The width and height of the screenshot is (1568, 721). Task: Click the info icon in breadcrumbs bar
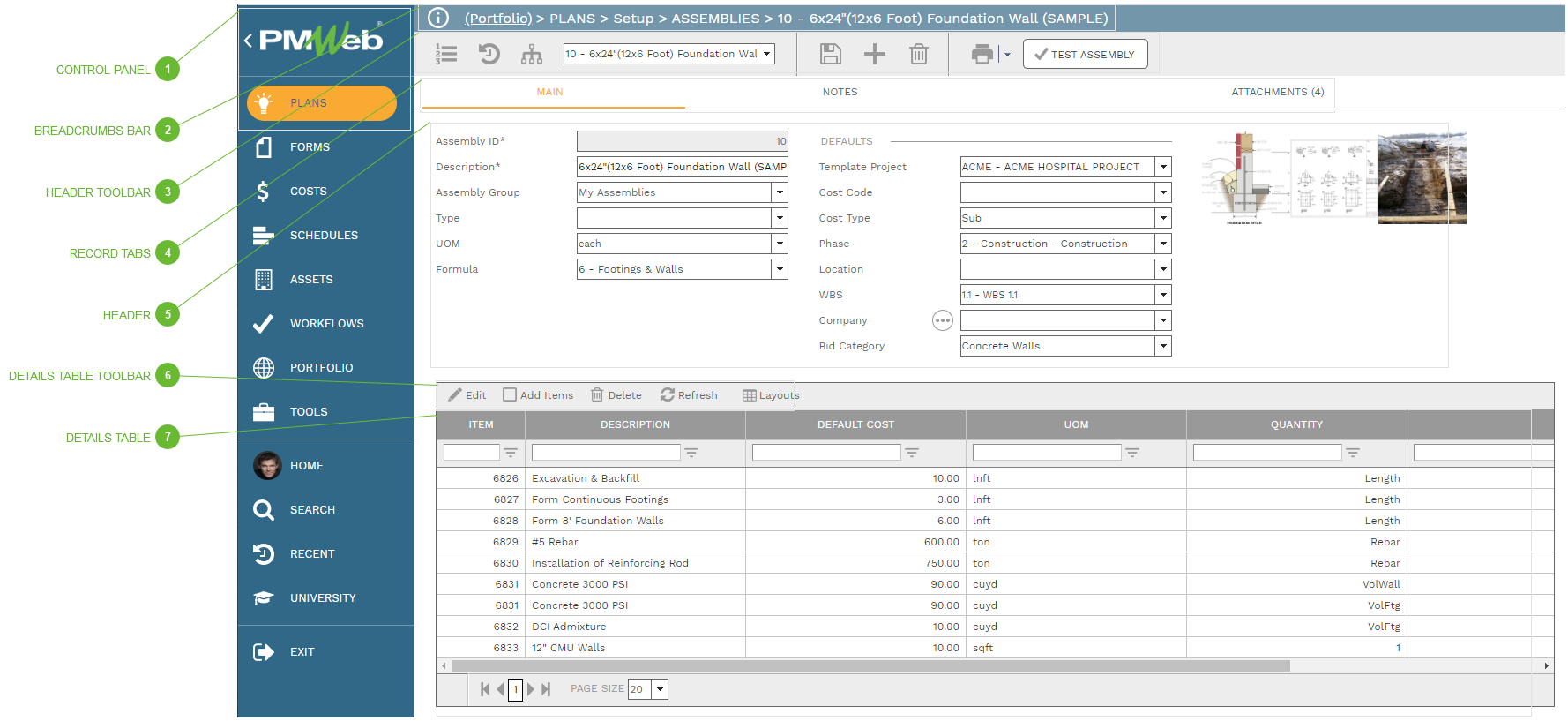click(x=438, y=18)
